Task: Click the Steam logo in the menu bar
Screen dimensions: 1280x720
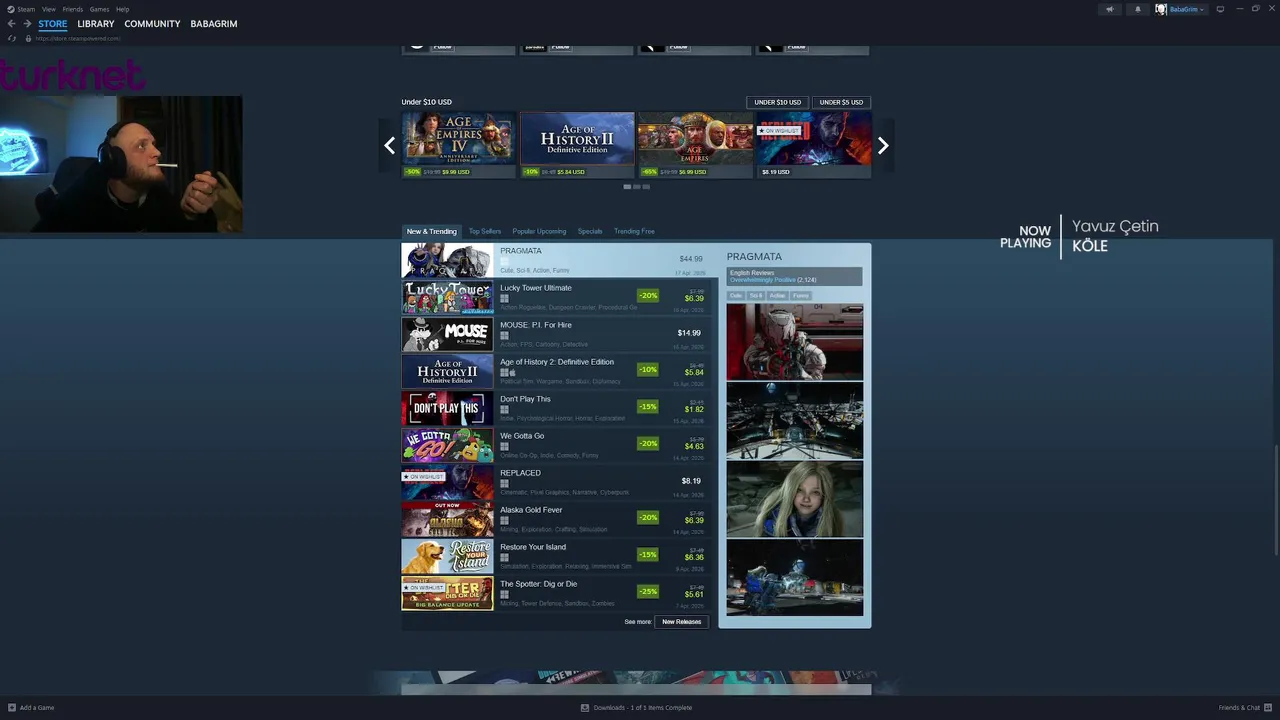Action: (x=11, y=9)
